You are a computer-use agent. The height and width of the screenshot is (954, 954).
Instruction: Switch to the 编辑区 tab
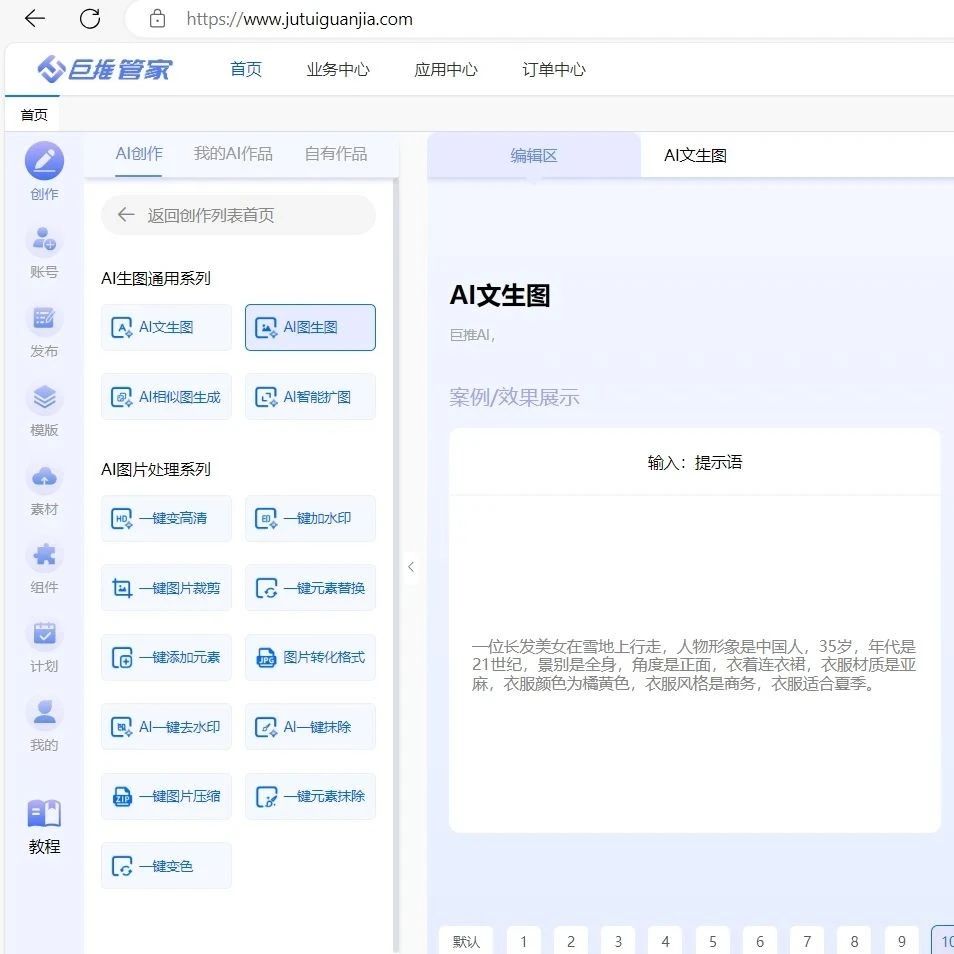(534, 156)
